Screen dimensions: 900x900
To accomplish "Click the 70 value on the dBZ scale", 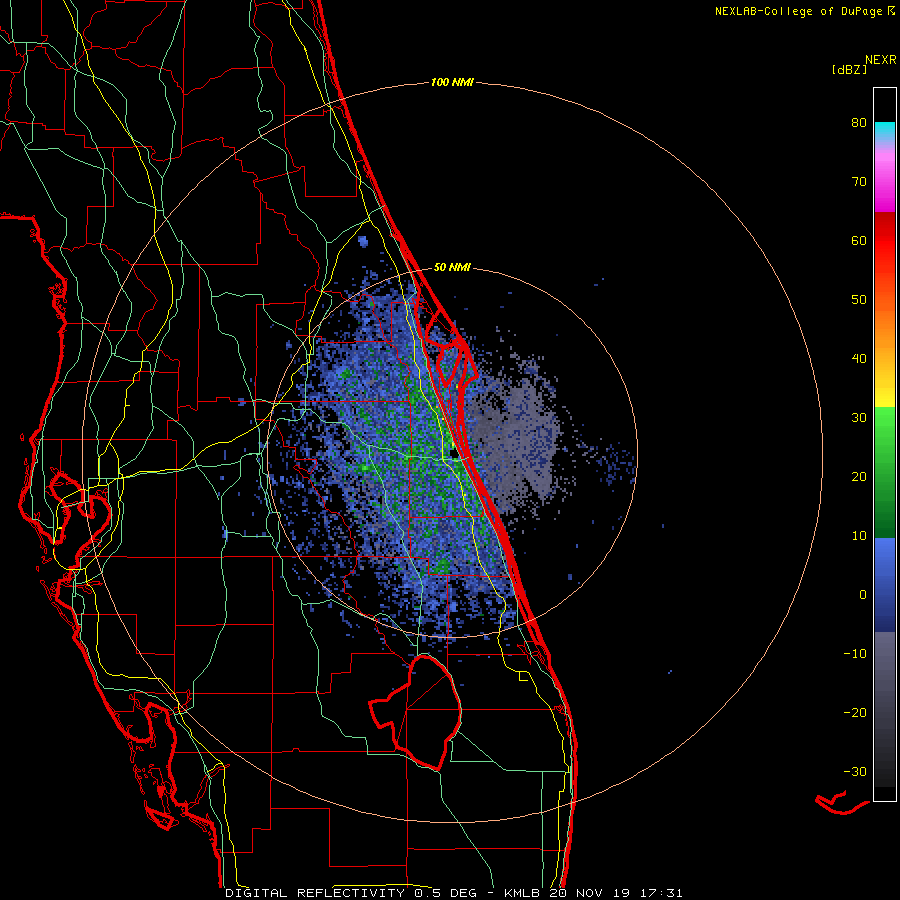I will coord(859,182).
